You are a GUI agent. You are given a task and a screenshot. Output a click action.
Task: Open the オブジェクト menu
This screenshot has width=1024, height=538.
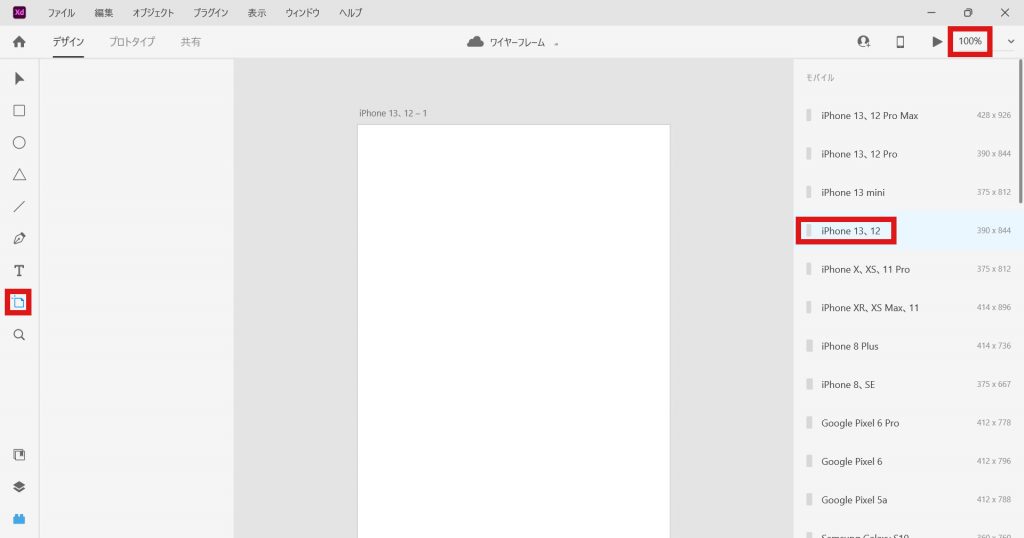click(x=153, y=12)
